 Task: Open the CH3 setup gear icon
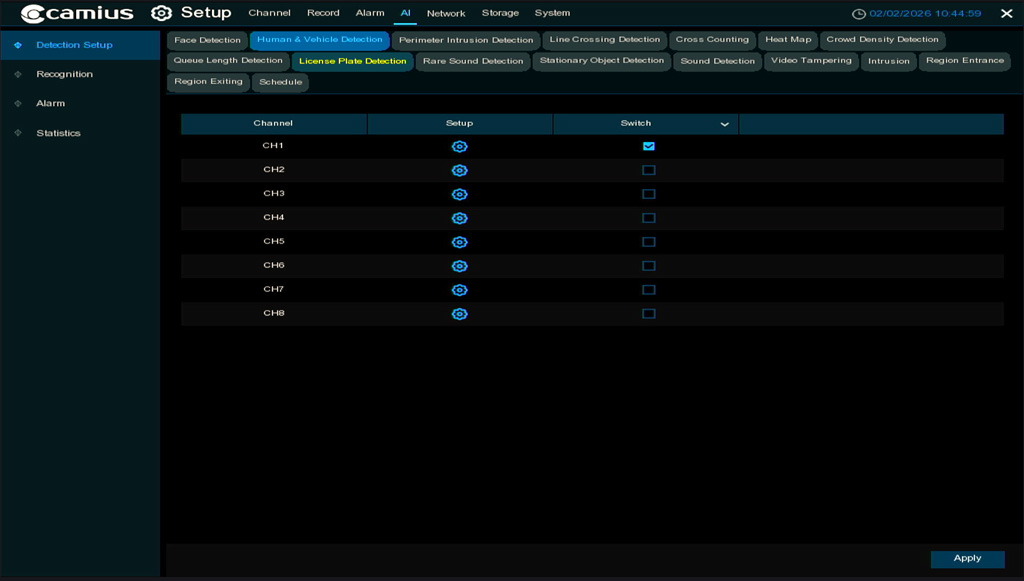pyautogui.click(x=459, y=195)
